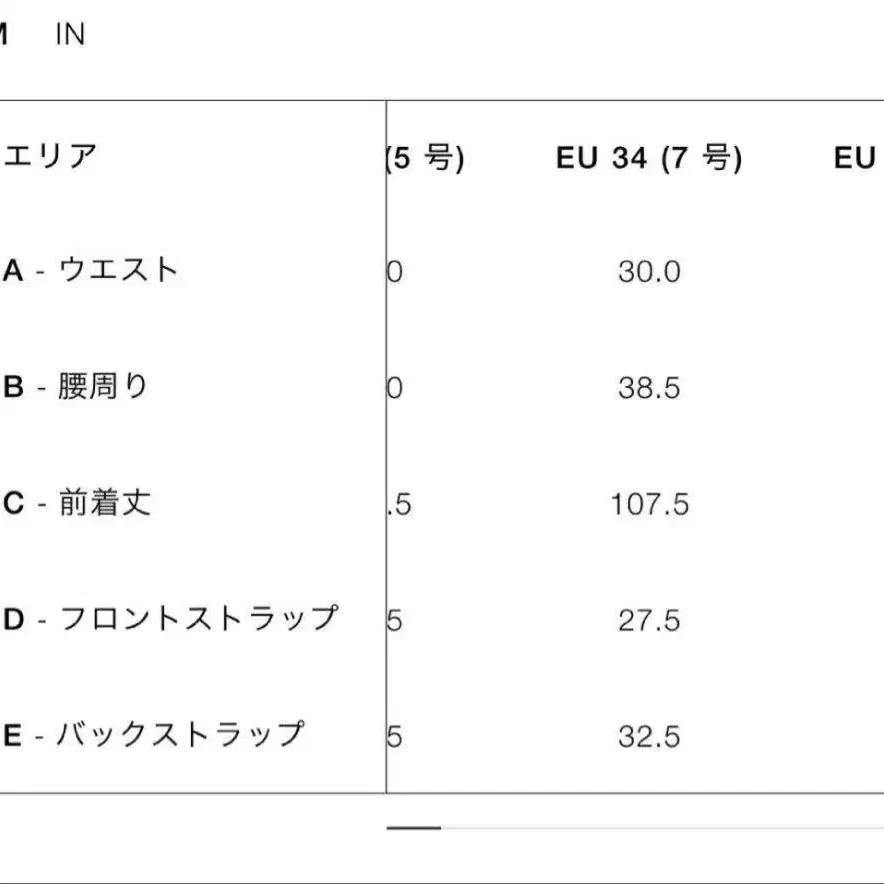The height and width of the screenshot is (884, 884).
Task: Click the エリア column header
Action: 51,157
